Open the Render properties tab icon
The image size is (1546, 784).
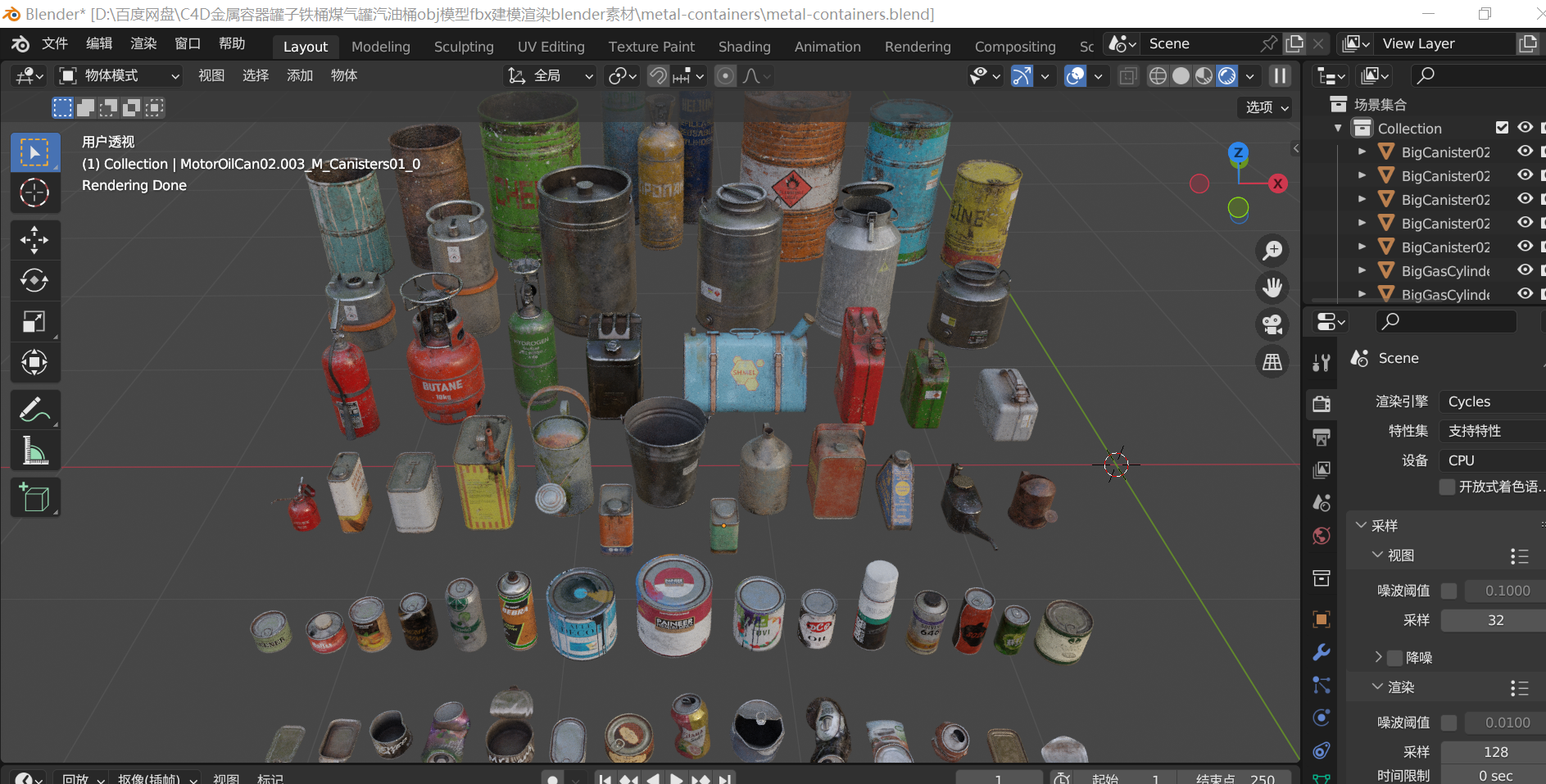(x=1321, y=403)
